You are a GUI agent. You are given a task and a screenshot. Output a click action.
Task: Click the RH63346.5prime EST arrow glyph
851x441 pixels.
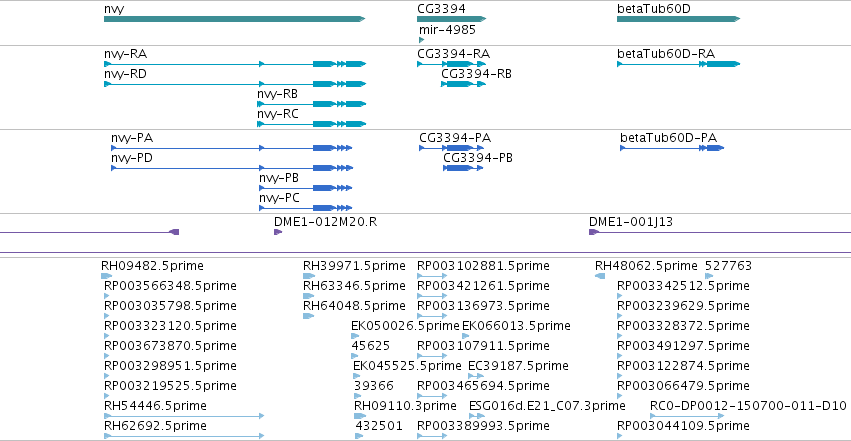pos(308,296)
